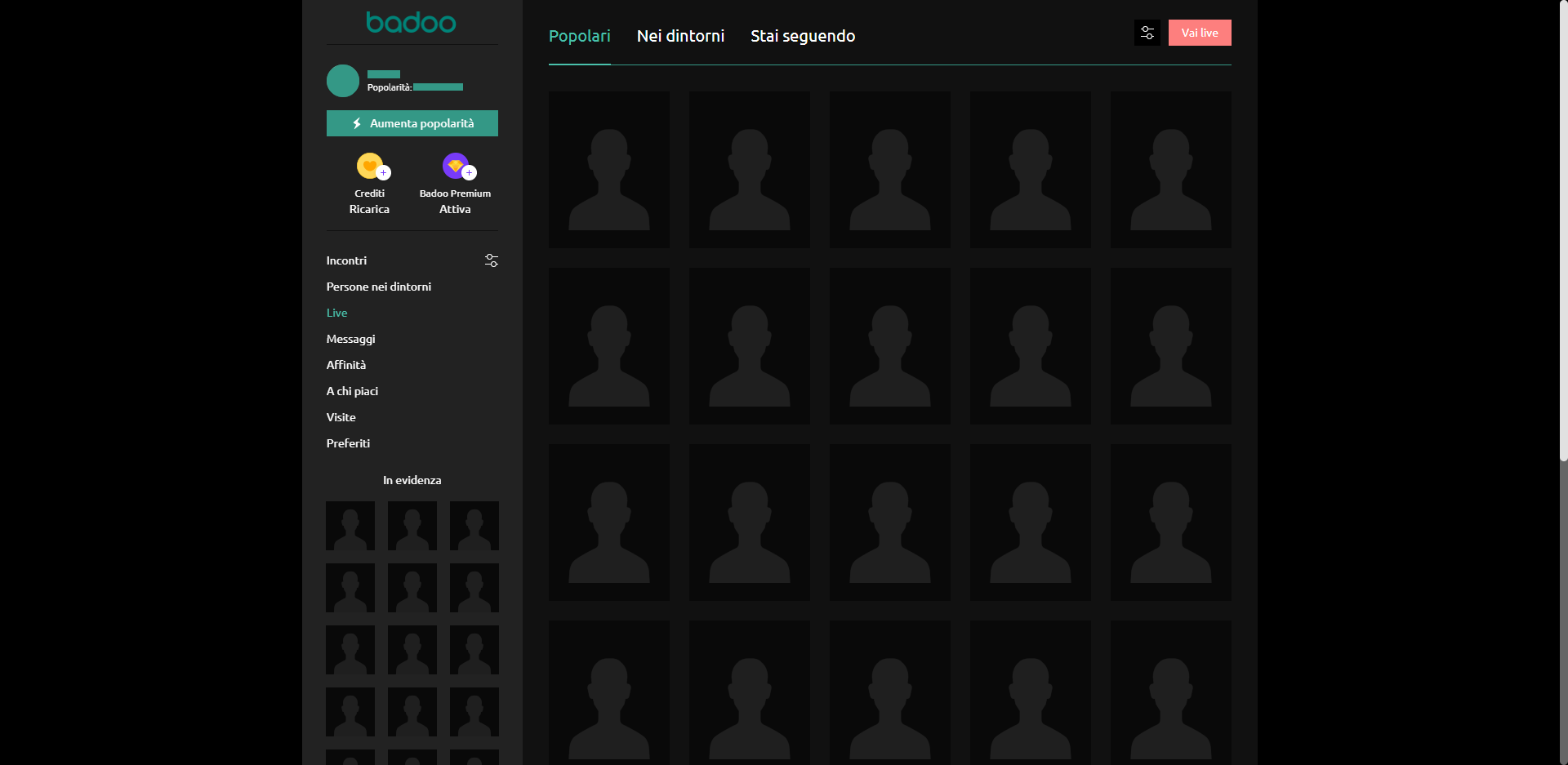
Task: Open the Incontri preferences sliders icon
Action: (491, 260)
